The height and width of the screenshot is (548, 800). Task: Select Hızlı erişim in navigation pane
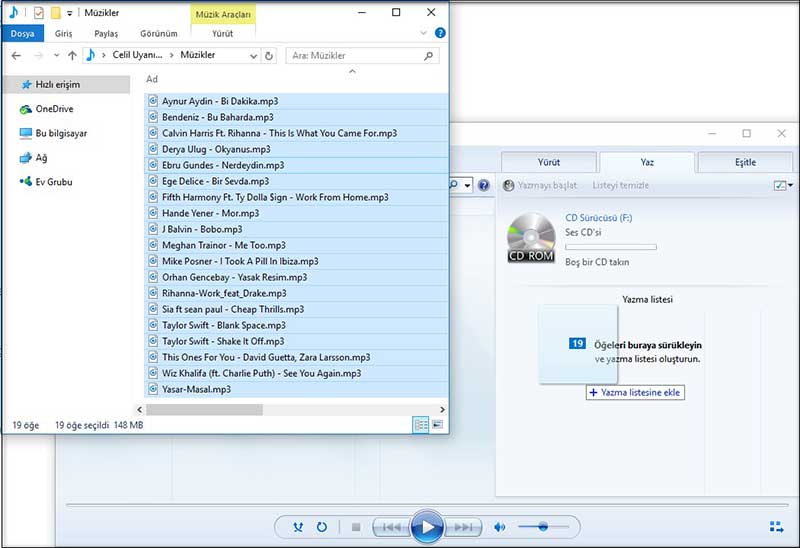57,85
